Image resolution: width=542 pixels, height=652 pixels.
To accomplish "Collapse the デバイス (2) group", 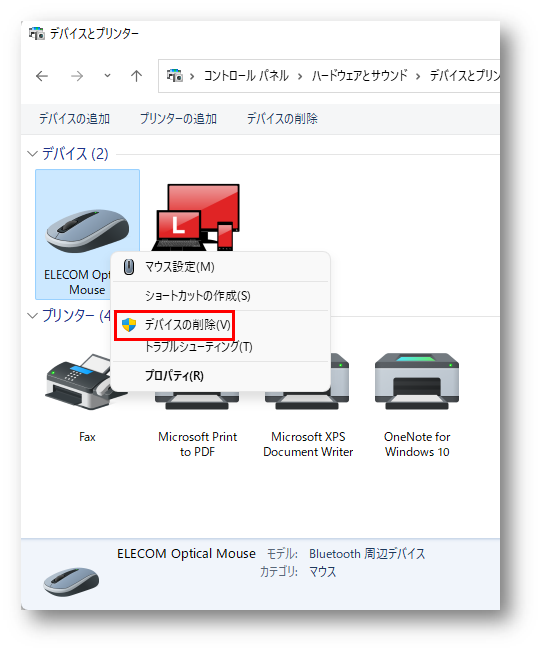I will [32, 154].
